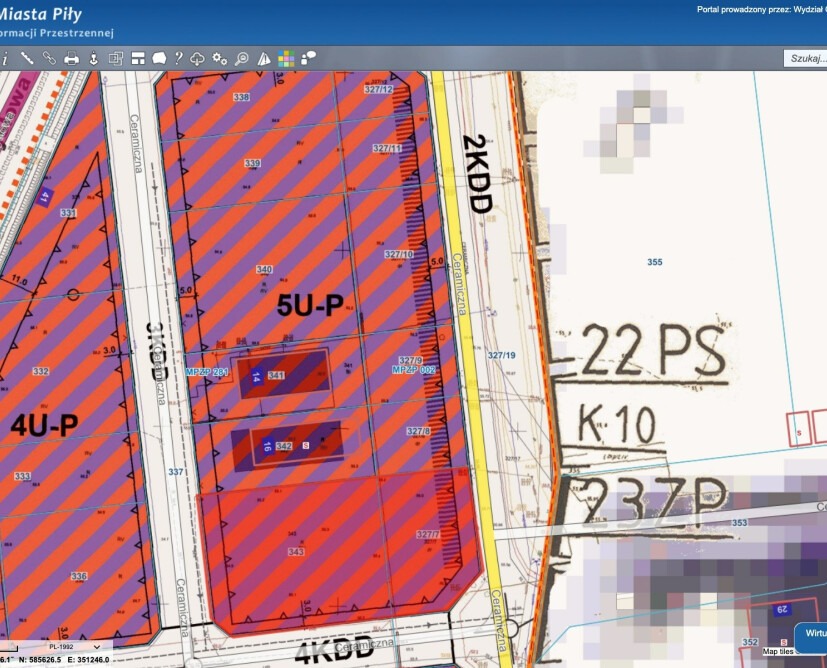Screen dimensions: 827x668
Task: Click the street view person icon
Action: (93, 58)
